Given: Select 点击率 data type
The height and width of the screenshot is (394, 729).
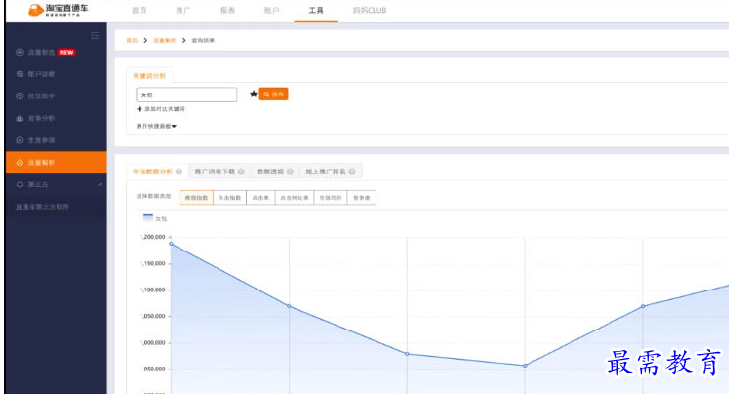Looking at the screenshot, I should [261, 198].
